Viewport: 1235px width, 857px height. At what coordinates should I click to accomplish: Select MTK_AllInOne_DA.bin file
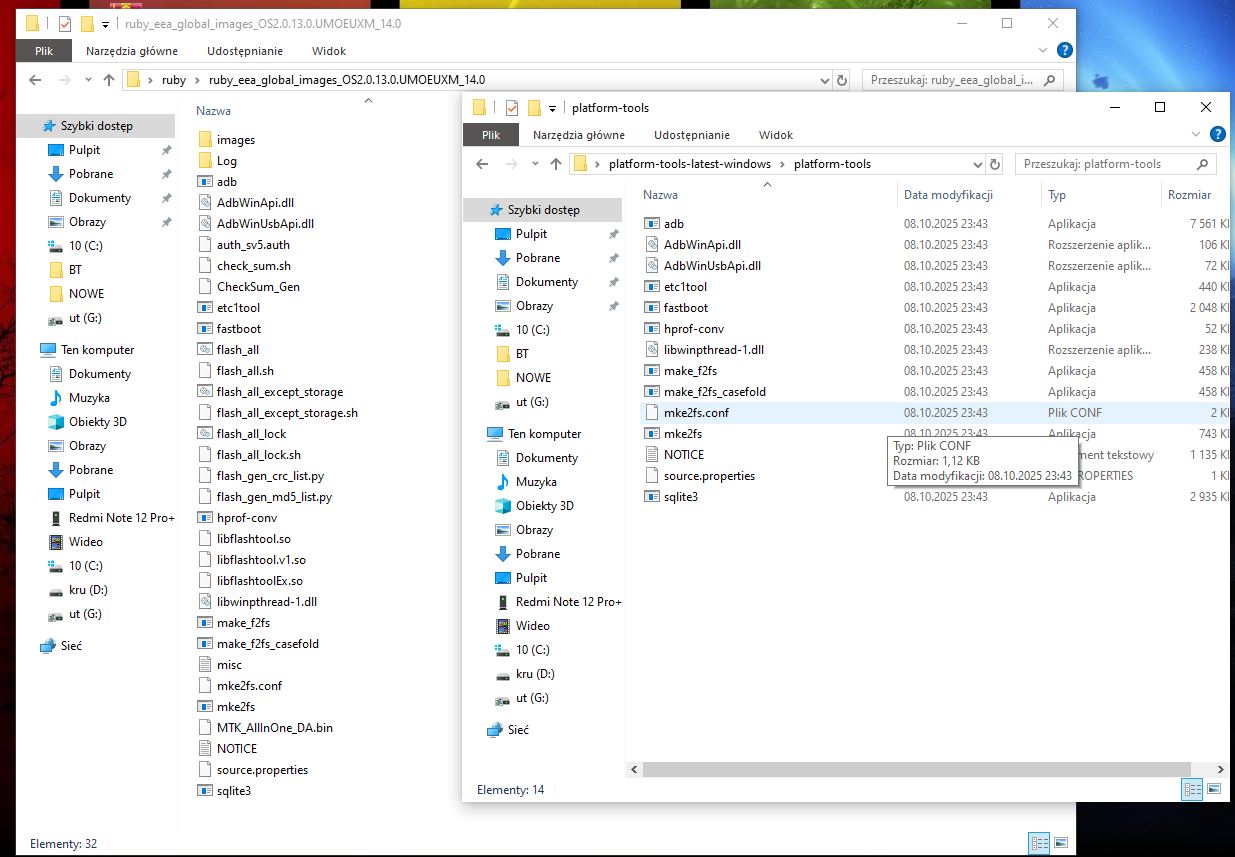pyautogui.click(x=274, y=728)
